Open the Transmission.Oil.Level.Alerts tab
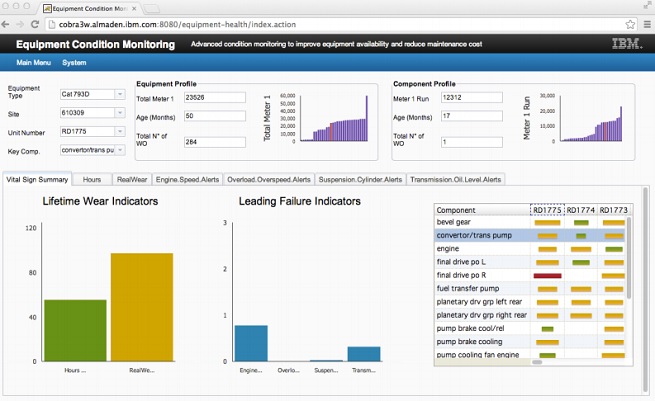 coord(455,180)
